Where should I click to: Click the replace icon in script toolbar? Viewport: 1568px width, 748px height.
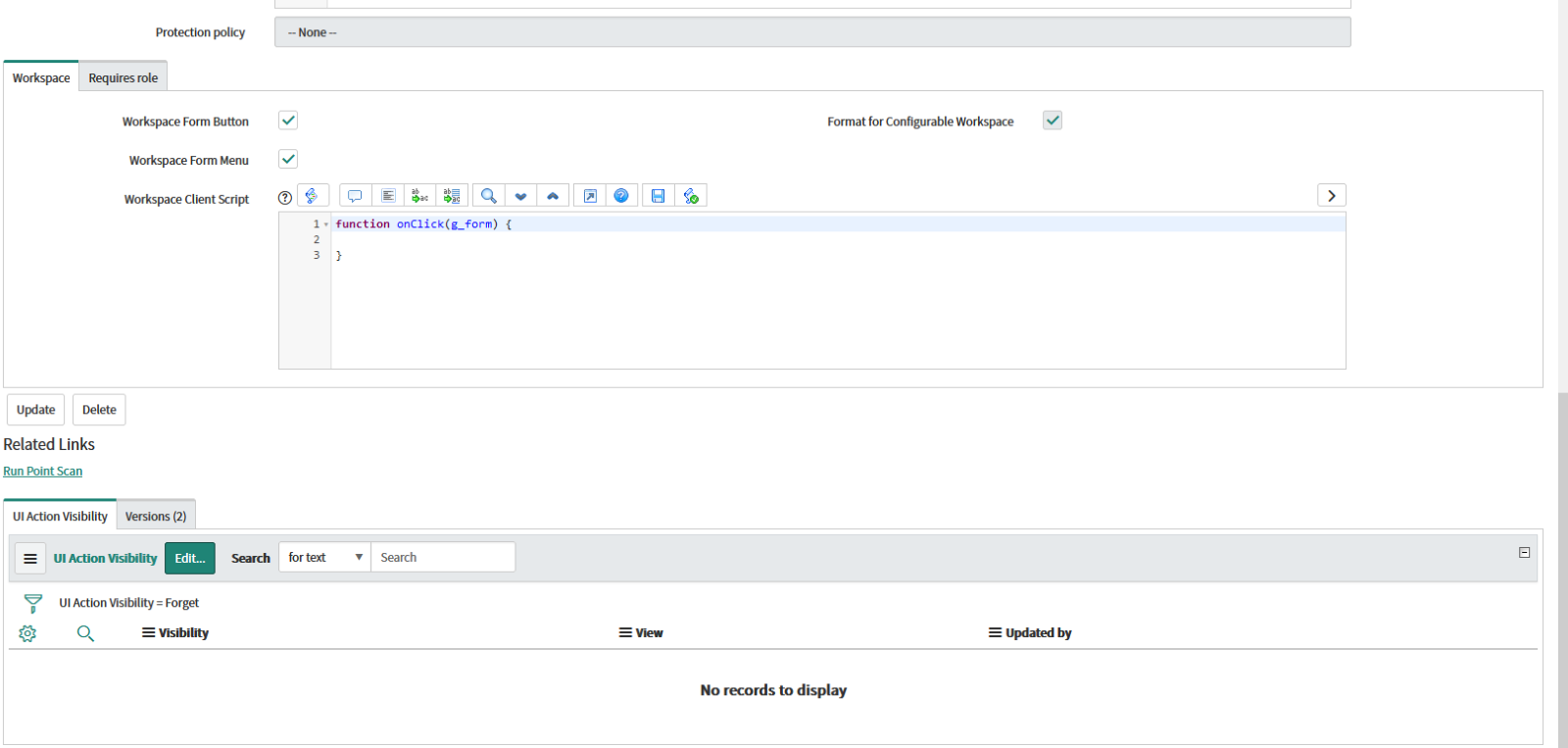click(x=419, y=196)
